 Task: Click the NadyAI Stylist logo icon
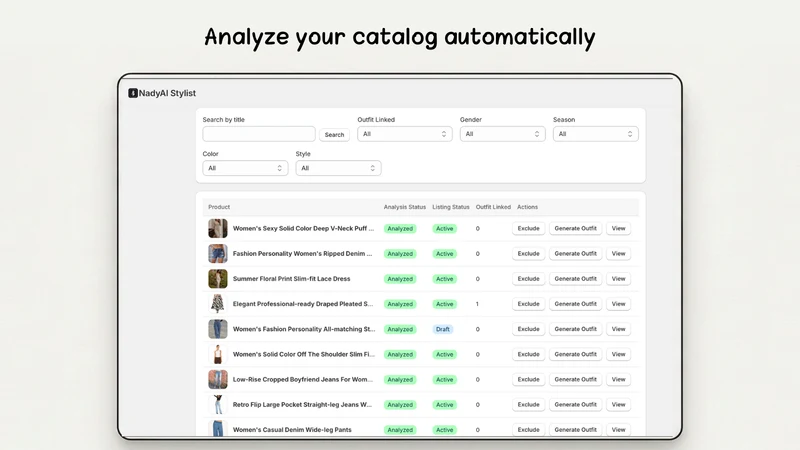coord(133,93)
